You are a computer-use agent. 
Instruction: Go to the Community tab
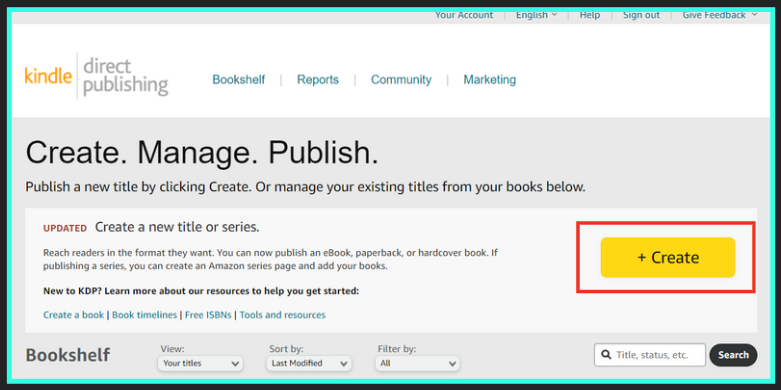click(401, 80)
